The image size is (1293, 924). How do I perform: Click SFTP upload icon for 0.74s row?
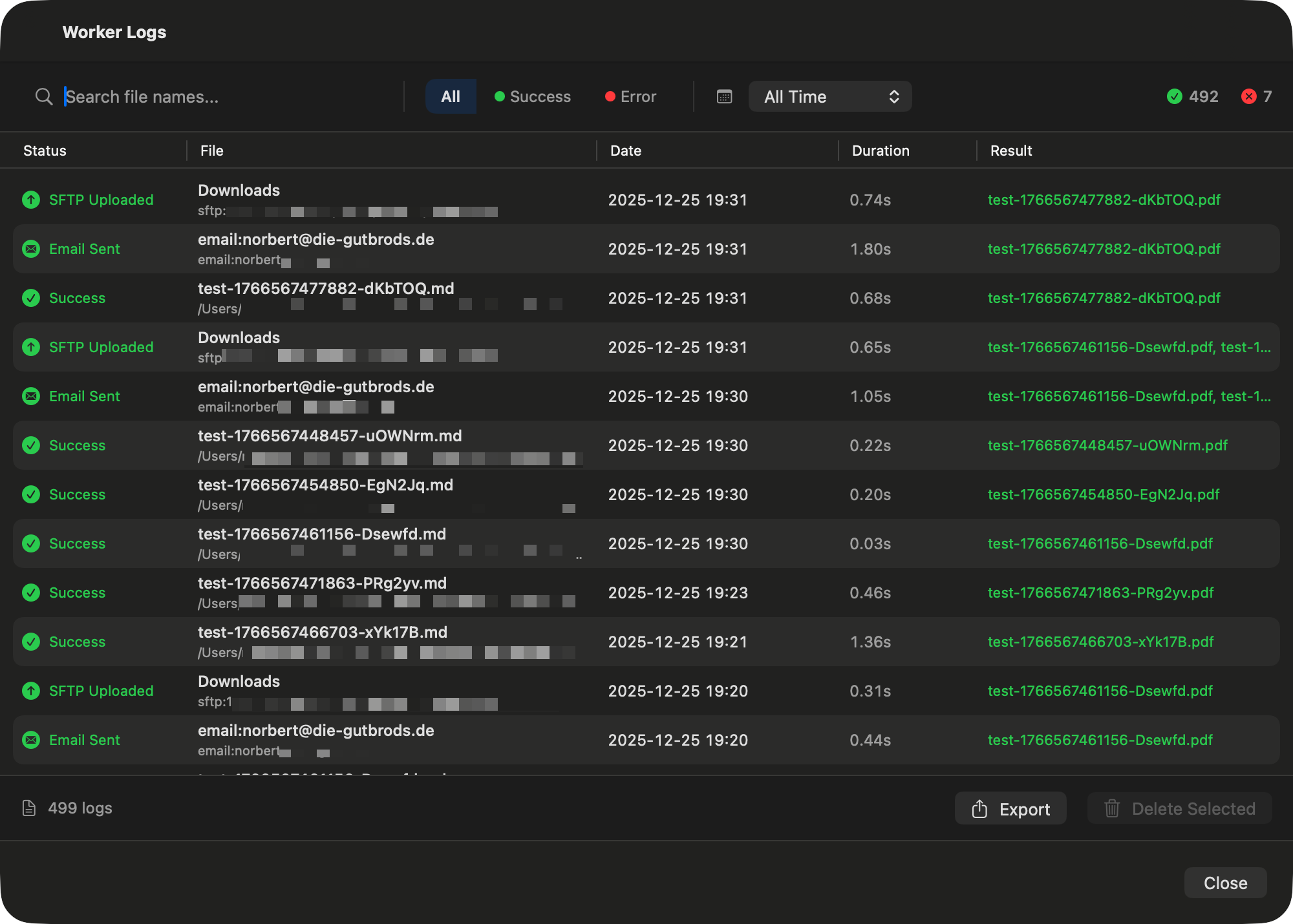[x=31, y=200]
